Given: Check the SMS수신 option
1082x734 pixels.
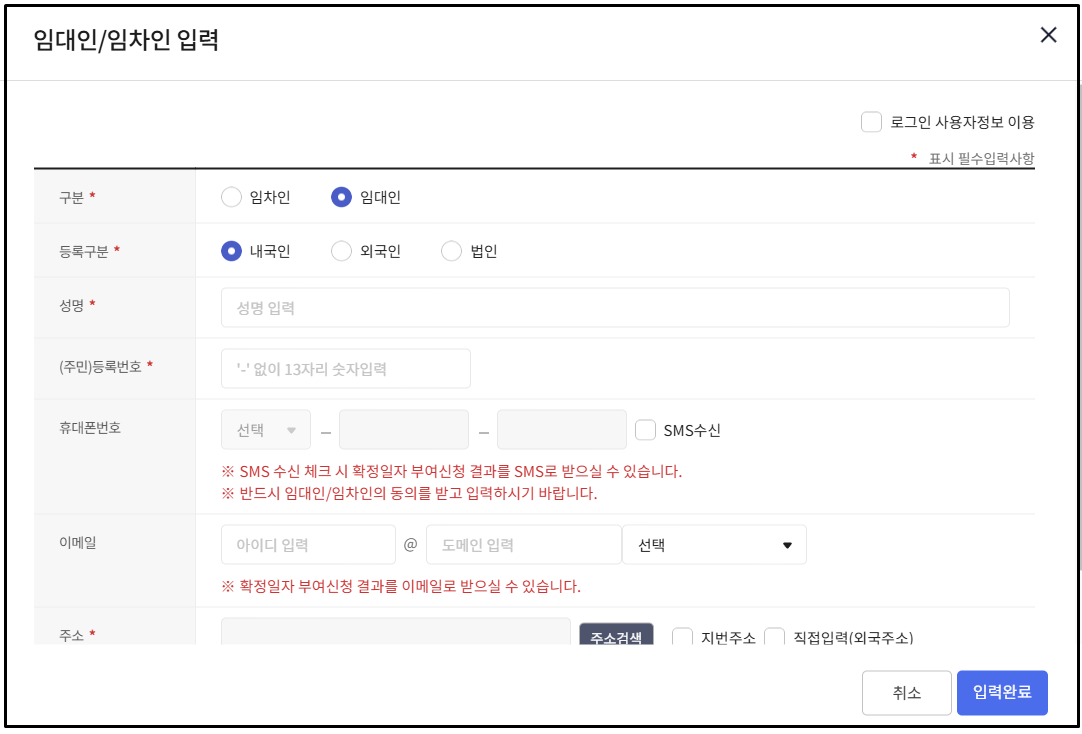Looking at the screenshot, I should point(644,429).
